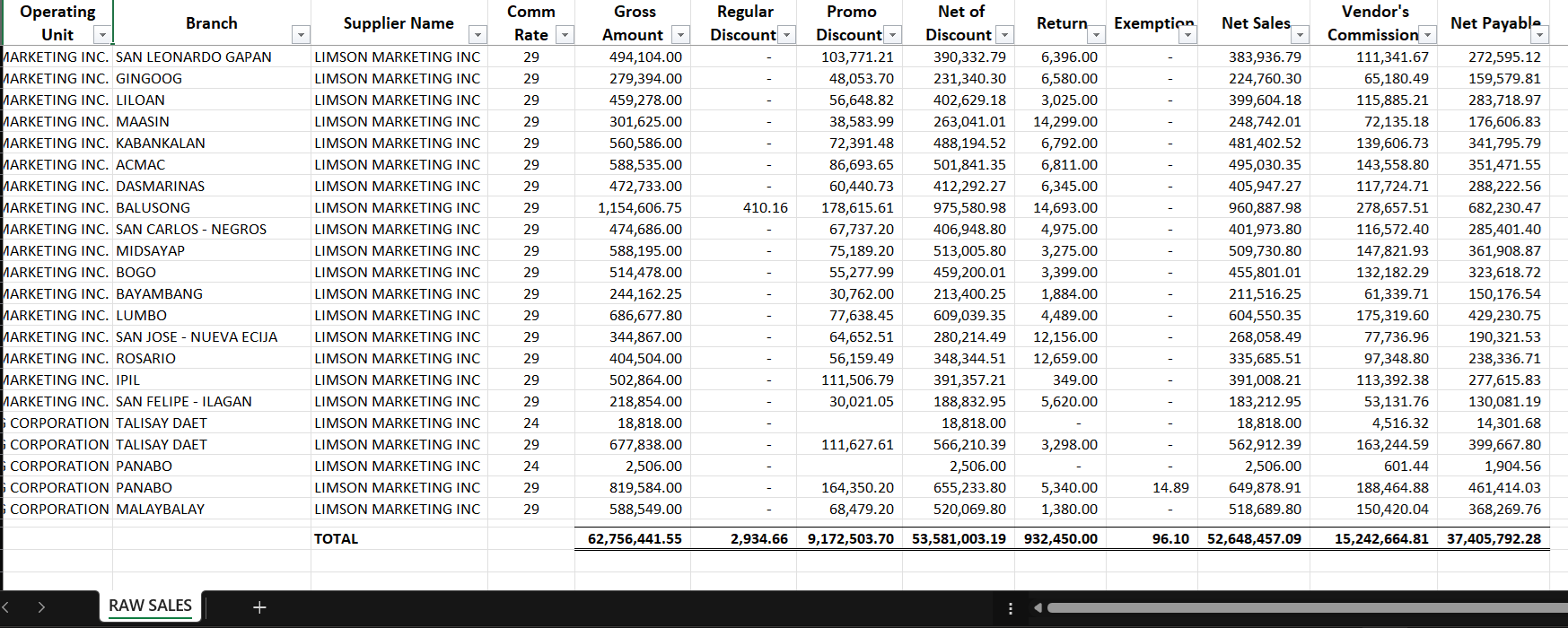Image resolution: width=1568 pixels, height=628 pixels.
Task: Select return value 349.00 in IPIL row
Action: [1060, 379]
